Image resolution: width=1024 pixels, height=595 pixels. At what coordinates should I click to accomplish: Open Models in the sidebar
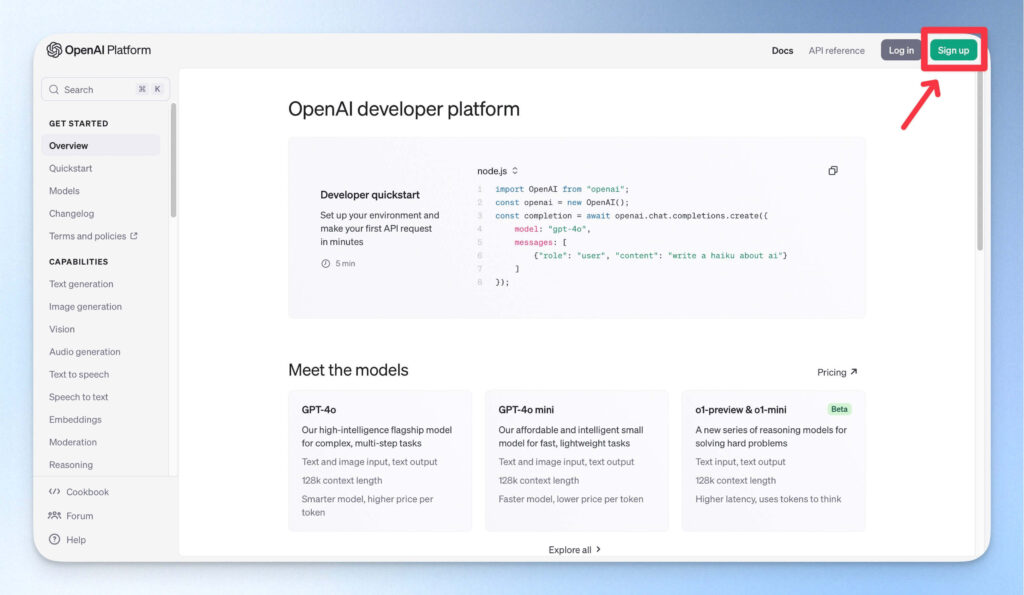[x=64, y=191]
